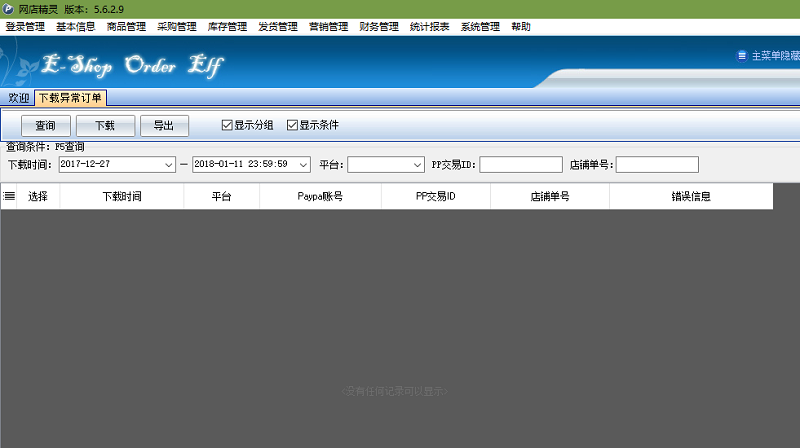Click the 店铺单号 input field
This screenshot has width=800, height=448.
[x=656, y=164]
